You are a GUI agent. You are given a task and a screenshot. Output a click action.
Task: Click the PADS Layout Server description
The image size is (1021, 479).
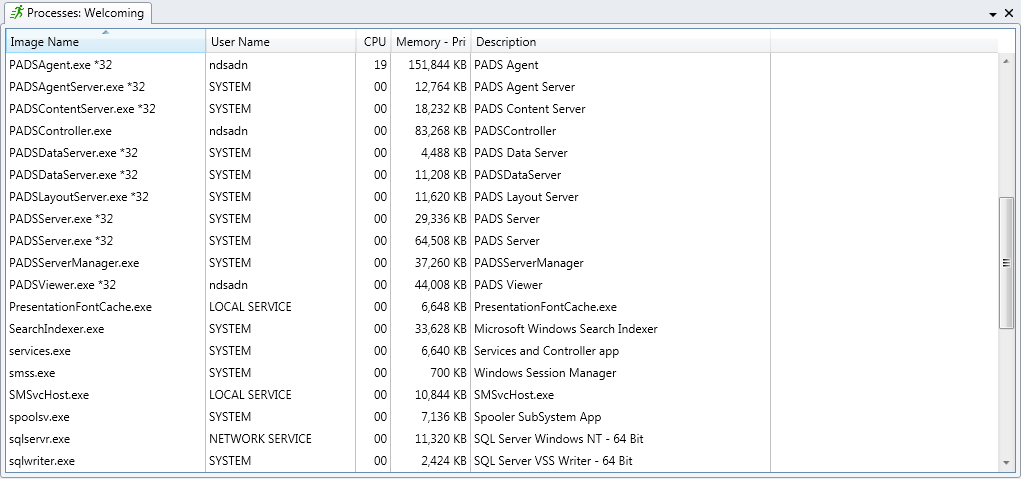(x=526, y=197)
